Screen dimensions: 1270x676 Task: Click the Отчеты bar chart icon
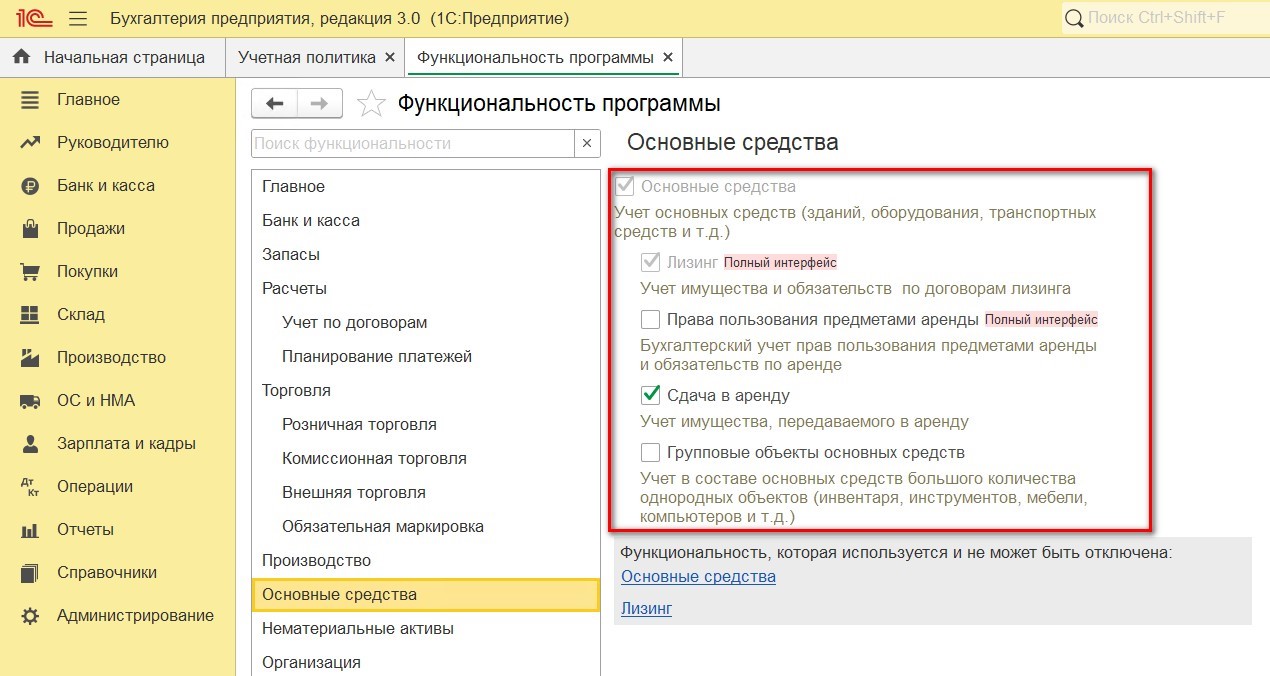(30, 530)
